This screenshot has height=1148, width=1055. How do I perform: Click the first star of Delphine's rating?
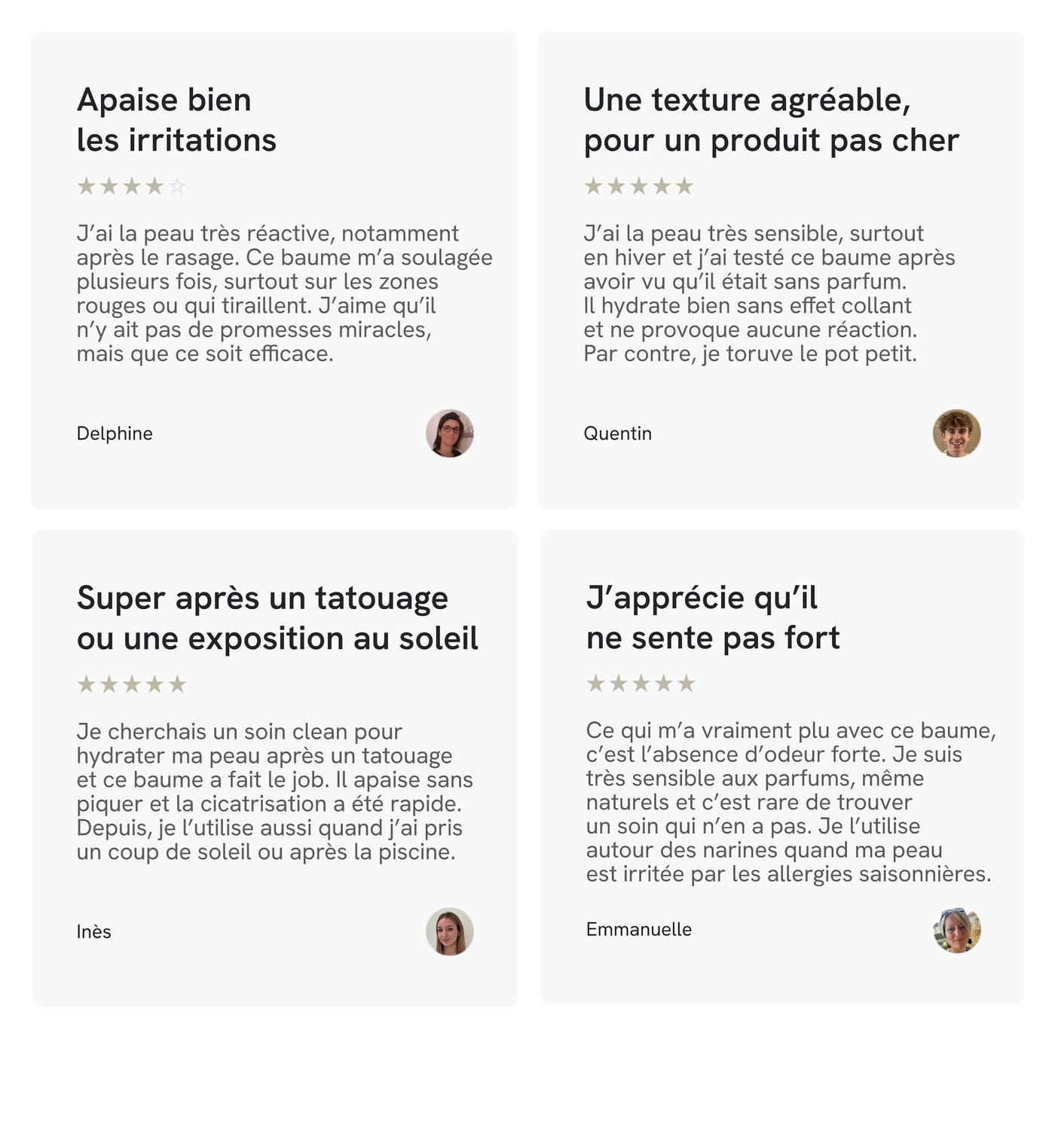[x=87, y=186]
